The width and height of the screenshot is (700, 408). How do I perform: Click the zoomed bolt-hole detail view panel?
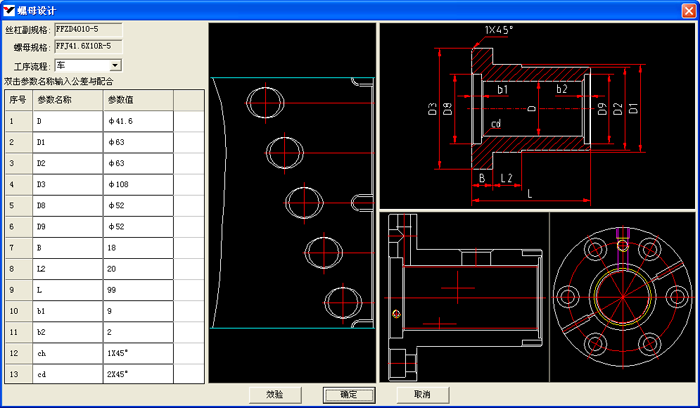click(x=291, y=203)
